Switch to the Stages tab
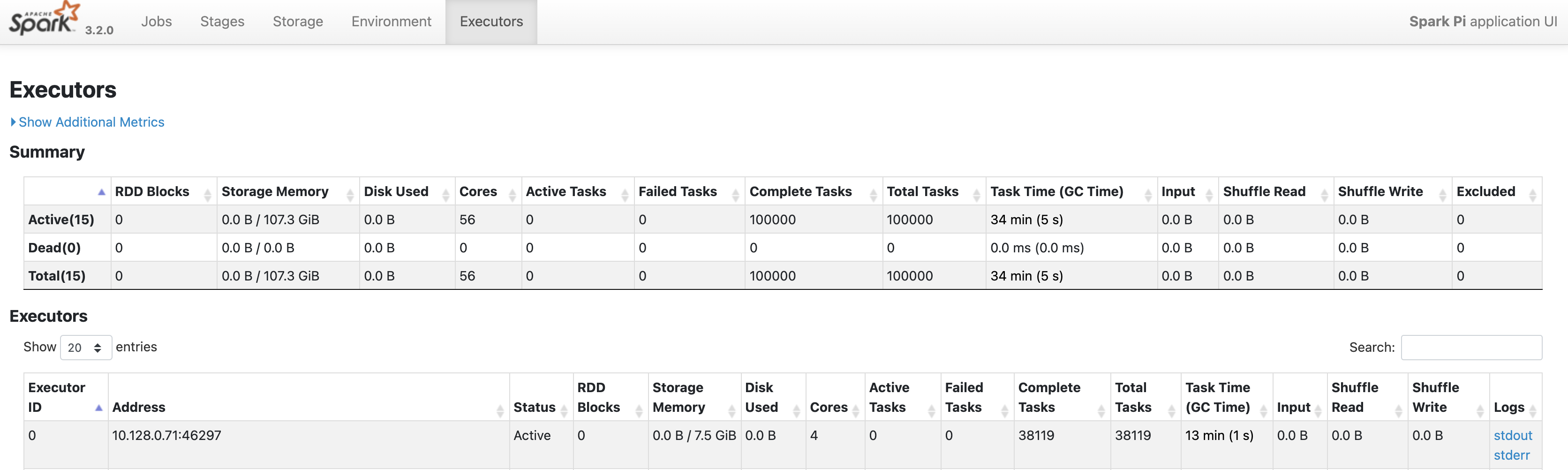 pyautogui.click(x=222, y=22)
